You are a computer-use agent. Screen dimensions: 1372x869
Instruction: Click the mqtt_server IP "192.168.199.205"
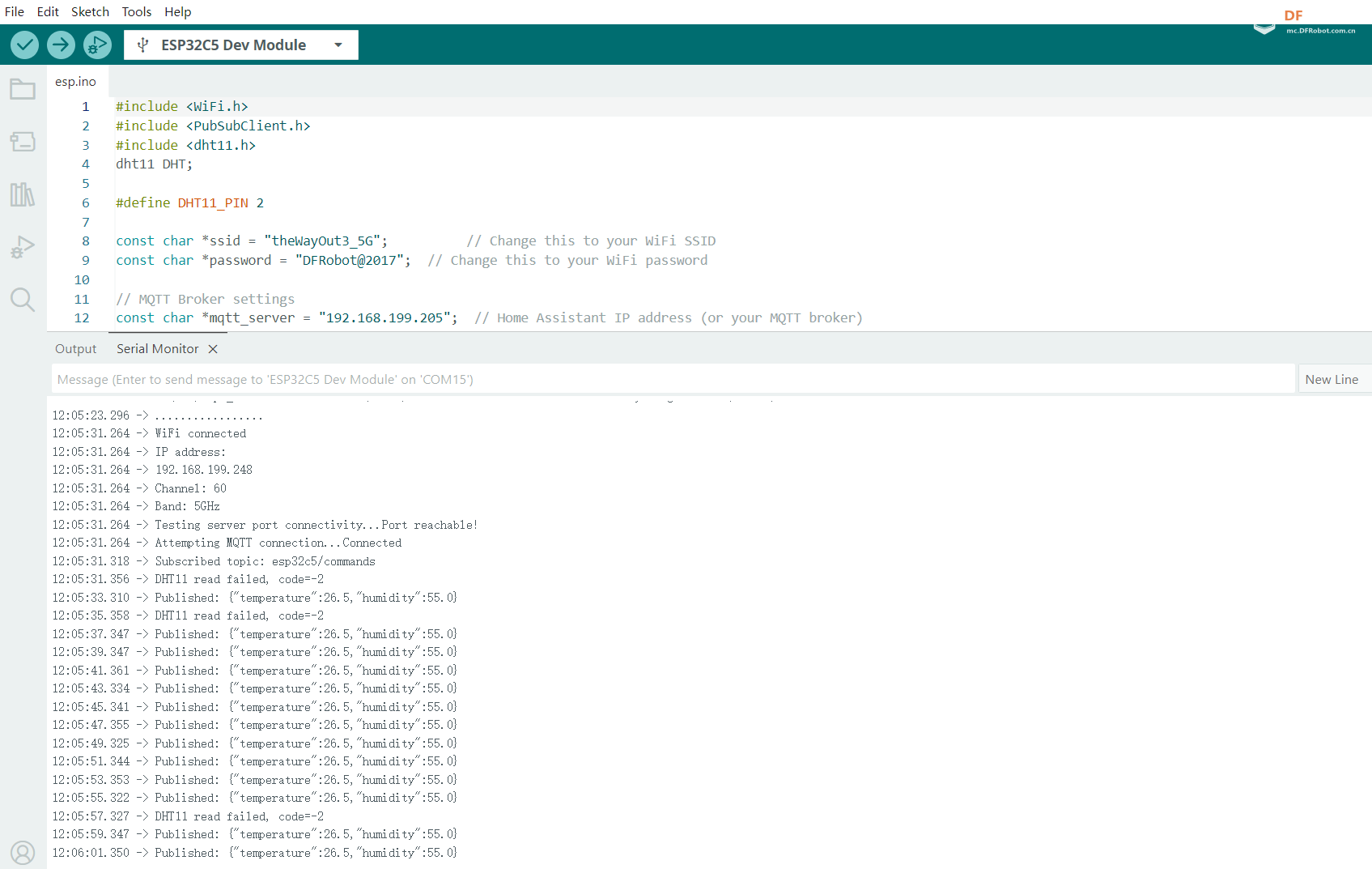[384, 318]
